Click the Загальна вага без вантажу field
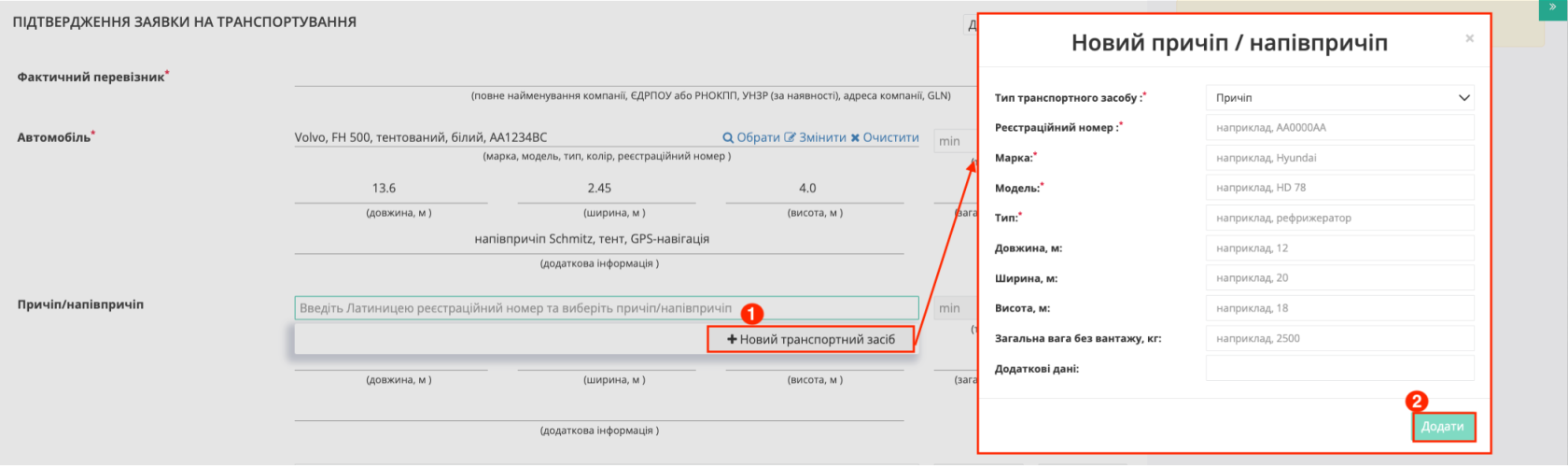 click(x=1339, y=338)
